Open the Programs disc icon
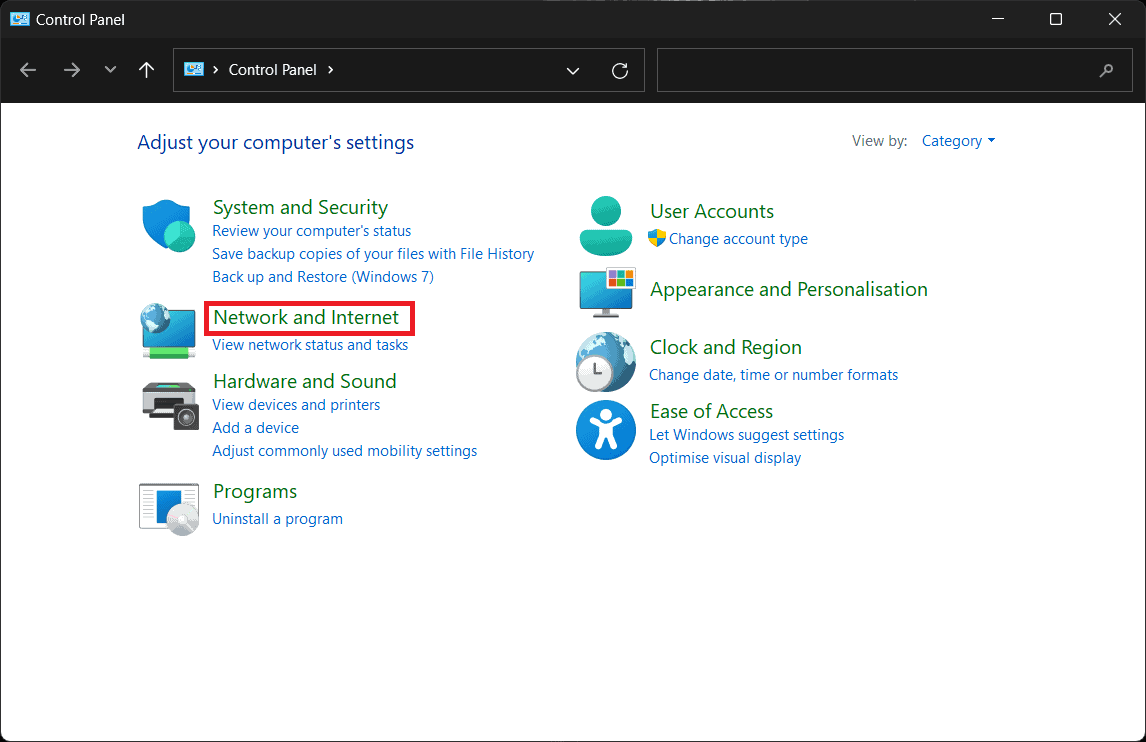The height and width of the screenshot is (742, 1146). [x=168, y=508]
